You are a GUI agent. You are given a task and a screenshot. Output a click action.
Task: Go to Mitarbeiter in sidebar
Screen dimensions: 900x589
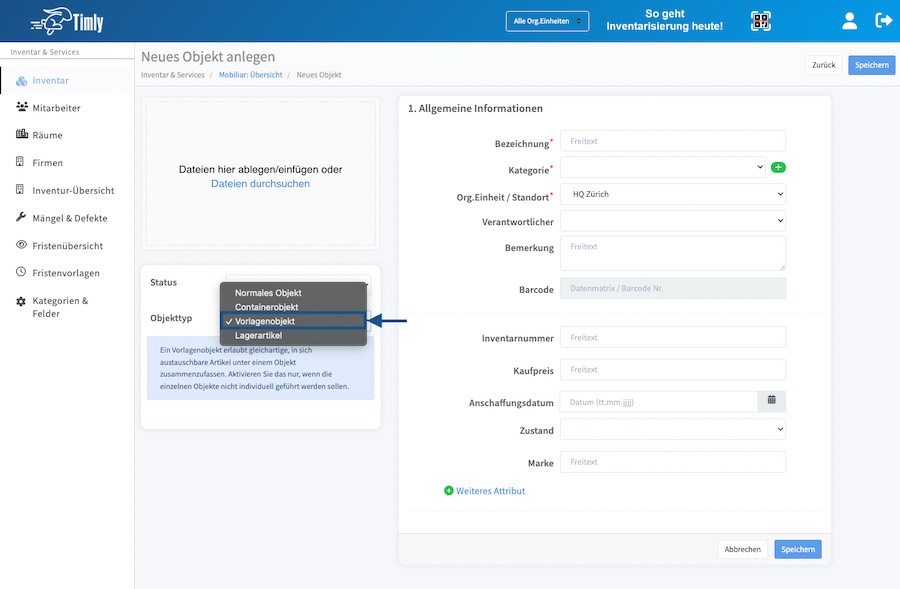(56, 108)
